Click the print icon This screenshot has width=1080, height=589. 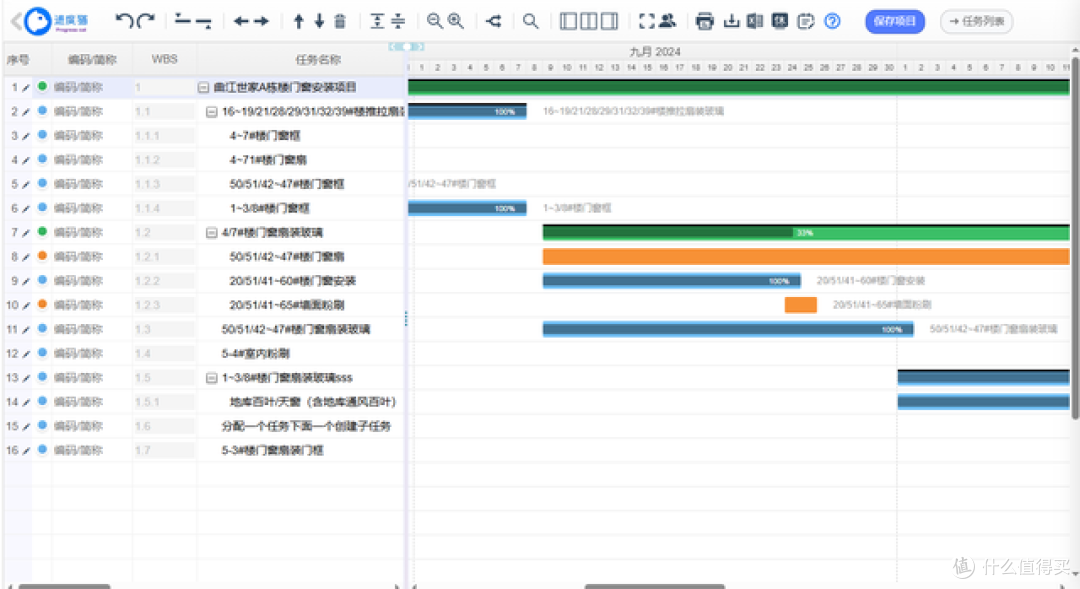[705, 21]
